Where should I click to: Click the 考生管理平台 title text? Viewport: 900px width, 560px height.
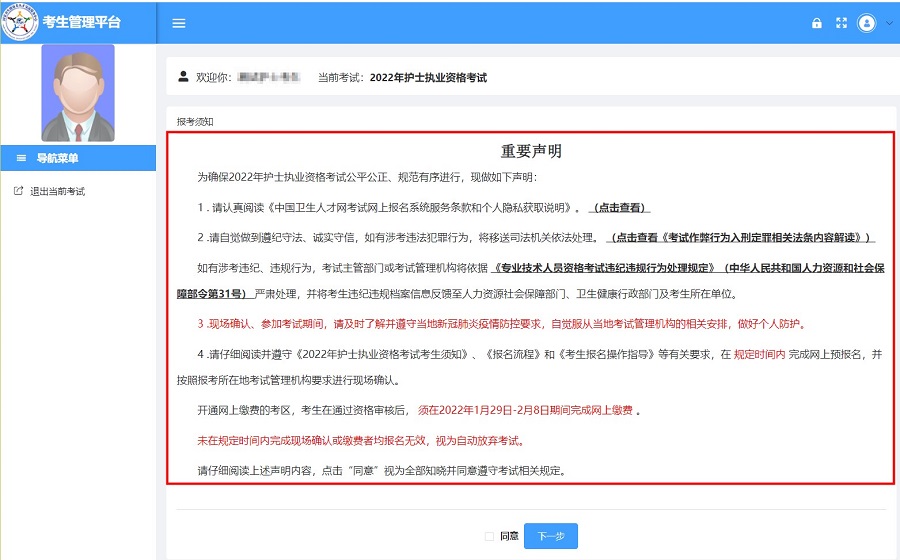click(x=82, y=22)
